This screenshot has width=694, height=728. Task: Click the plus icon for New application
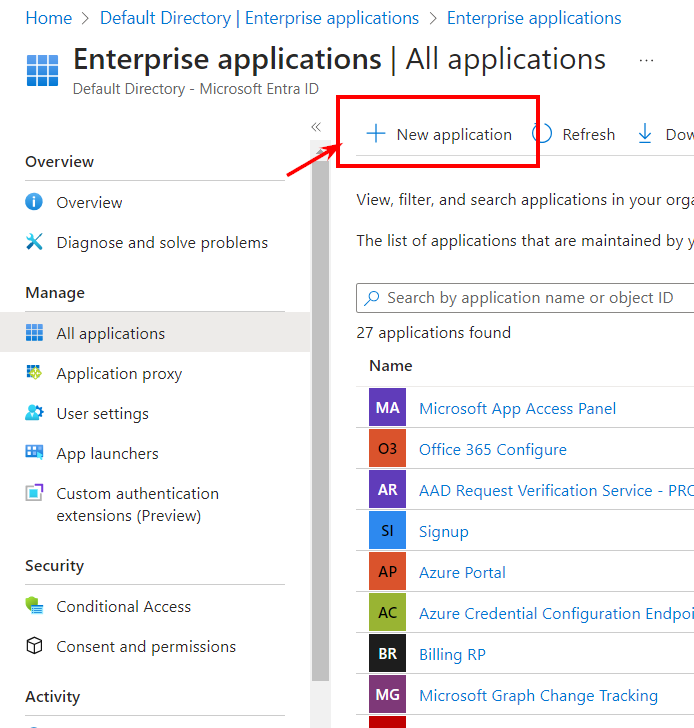[x=376, y=134]
